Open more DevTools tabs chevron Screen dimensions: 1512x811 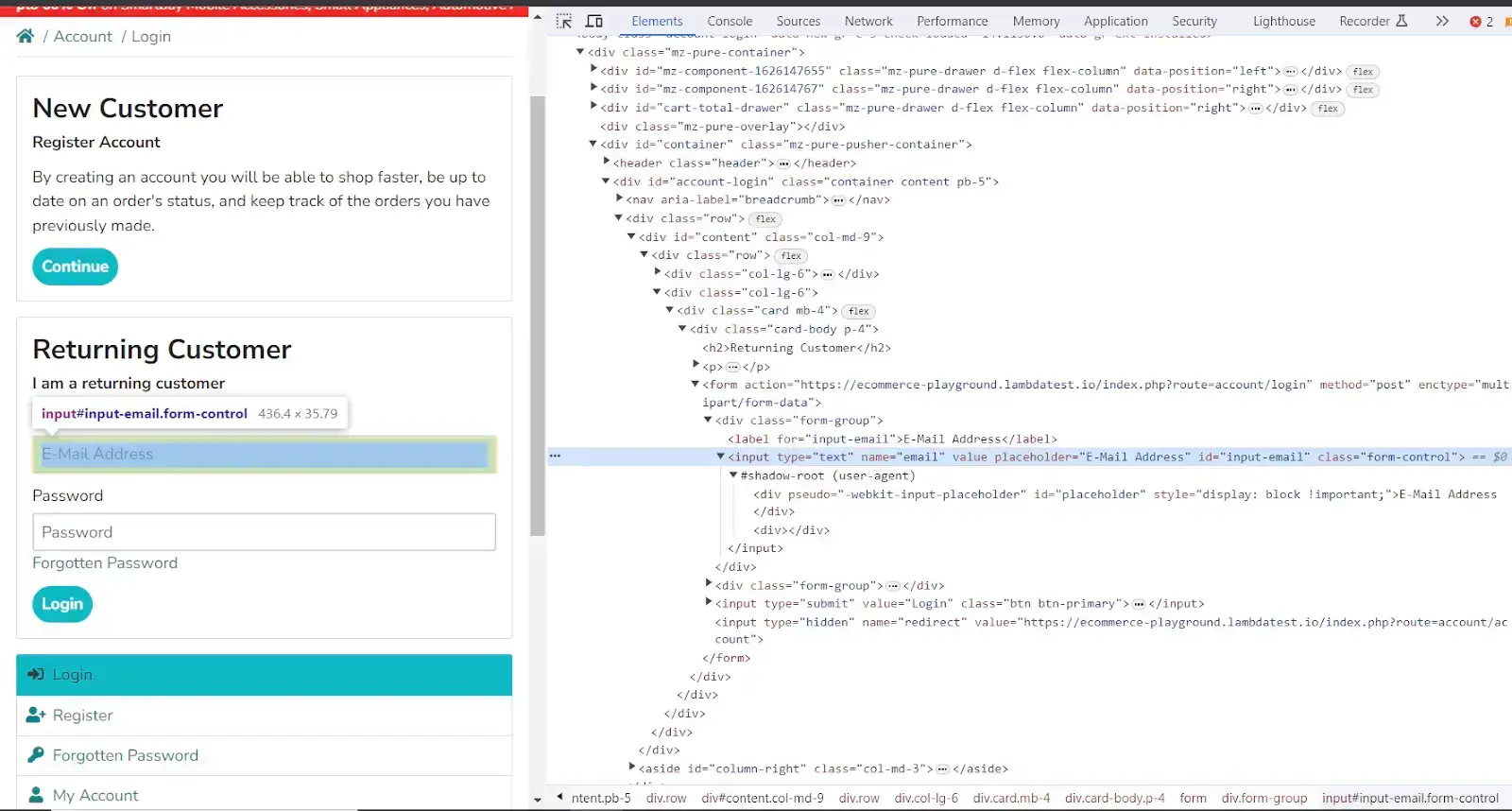pyautogui.click(x=1442, y=21)
